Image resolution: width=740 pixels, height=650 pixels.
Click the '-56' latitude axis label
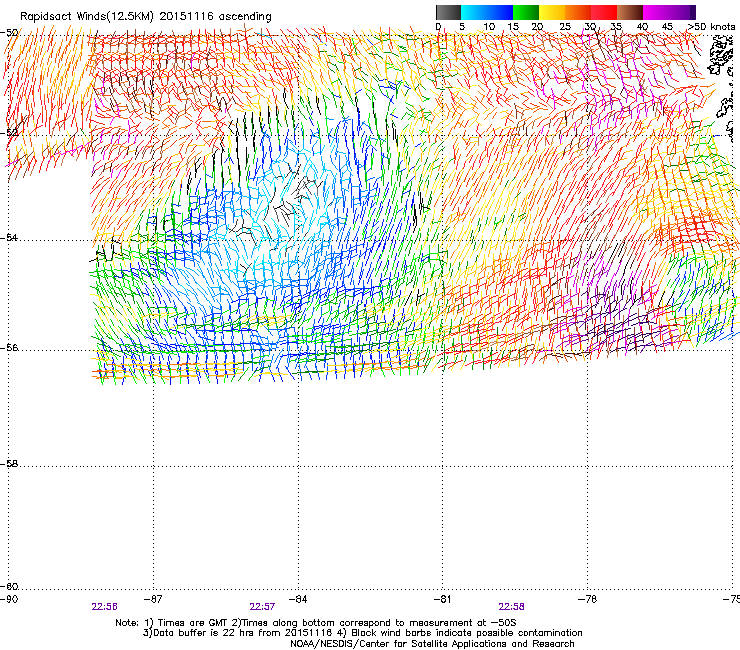coord(9,348)
